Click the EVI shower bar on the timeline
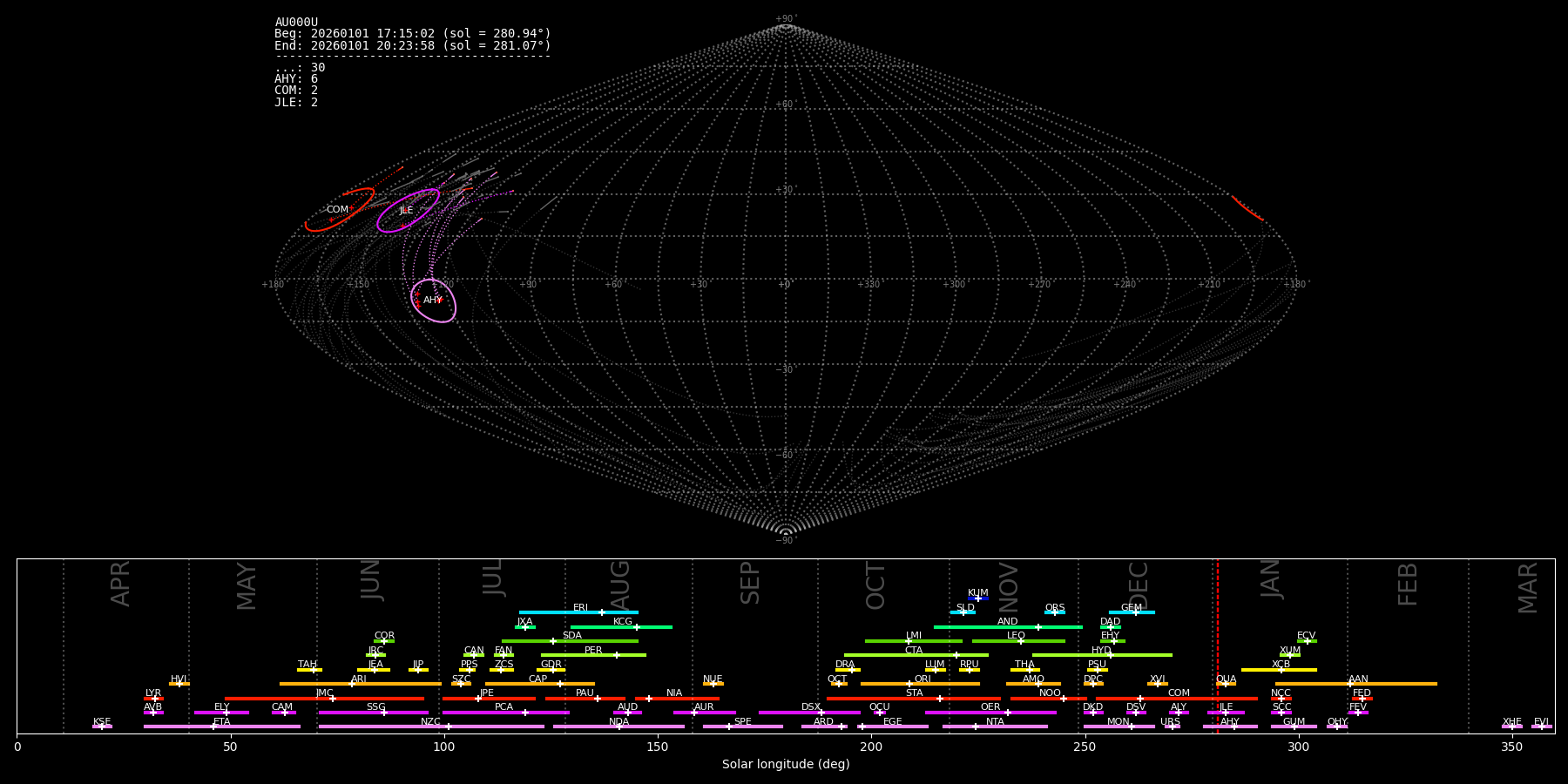This screenshot has height=784, width=1568. [x=1542, y=727]
